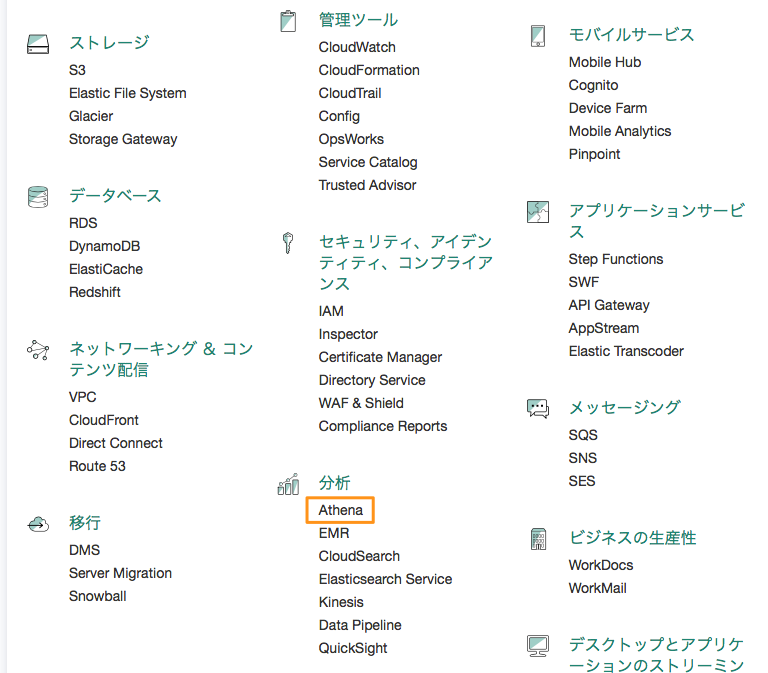Click the Analytics category bar chart icon
Screen dimensions: 768x673
pos(288,484)
